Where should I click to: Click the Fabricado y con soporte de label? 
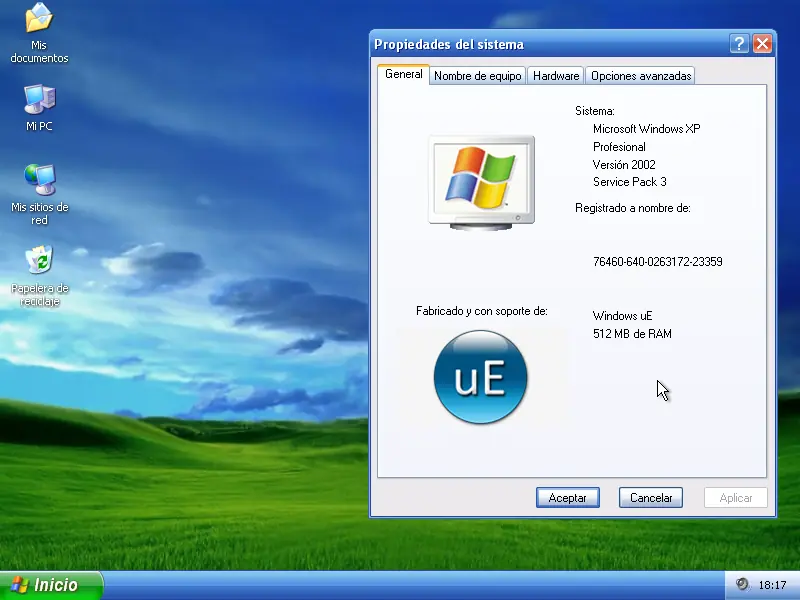(482, 311)
